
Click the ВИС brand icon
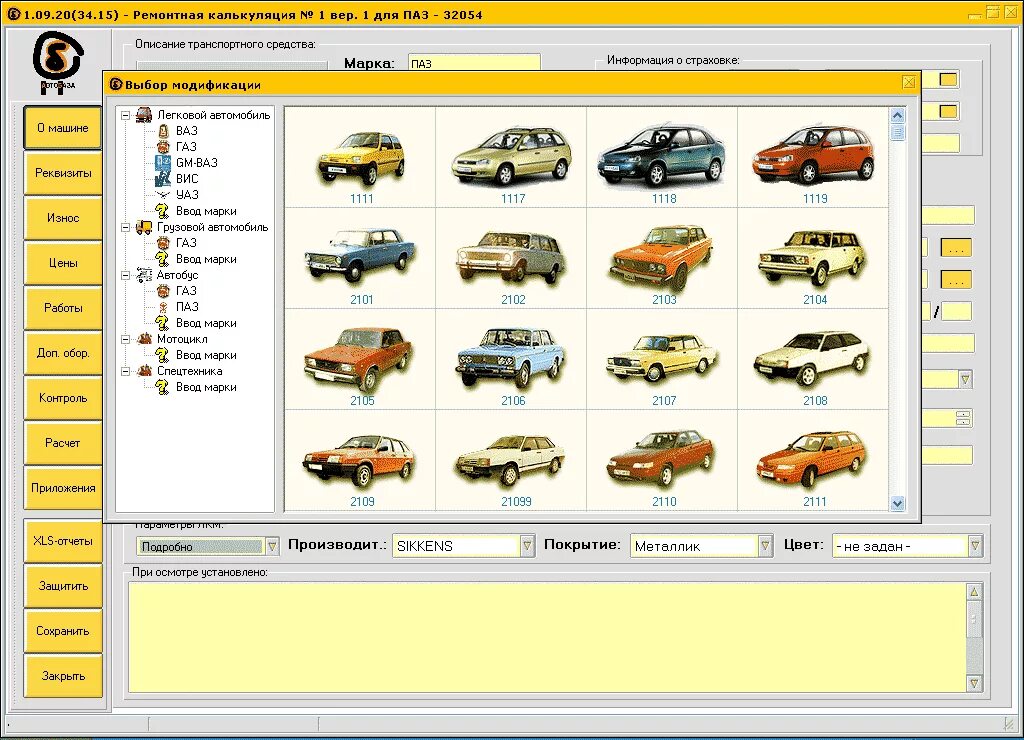pyautogui.click(x=163, y=178)
